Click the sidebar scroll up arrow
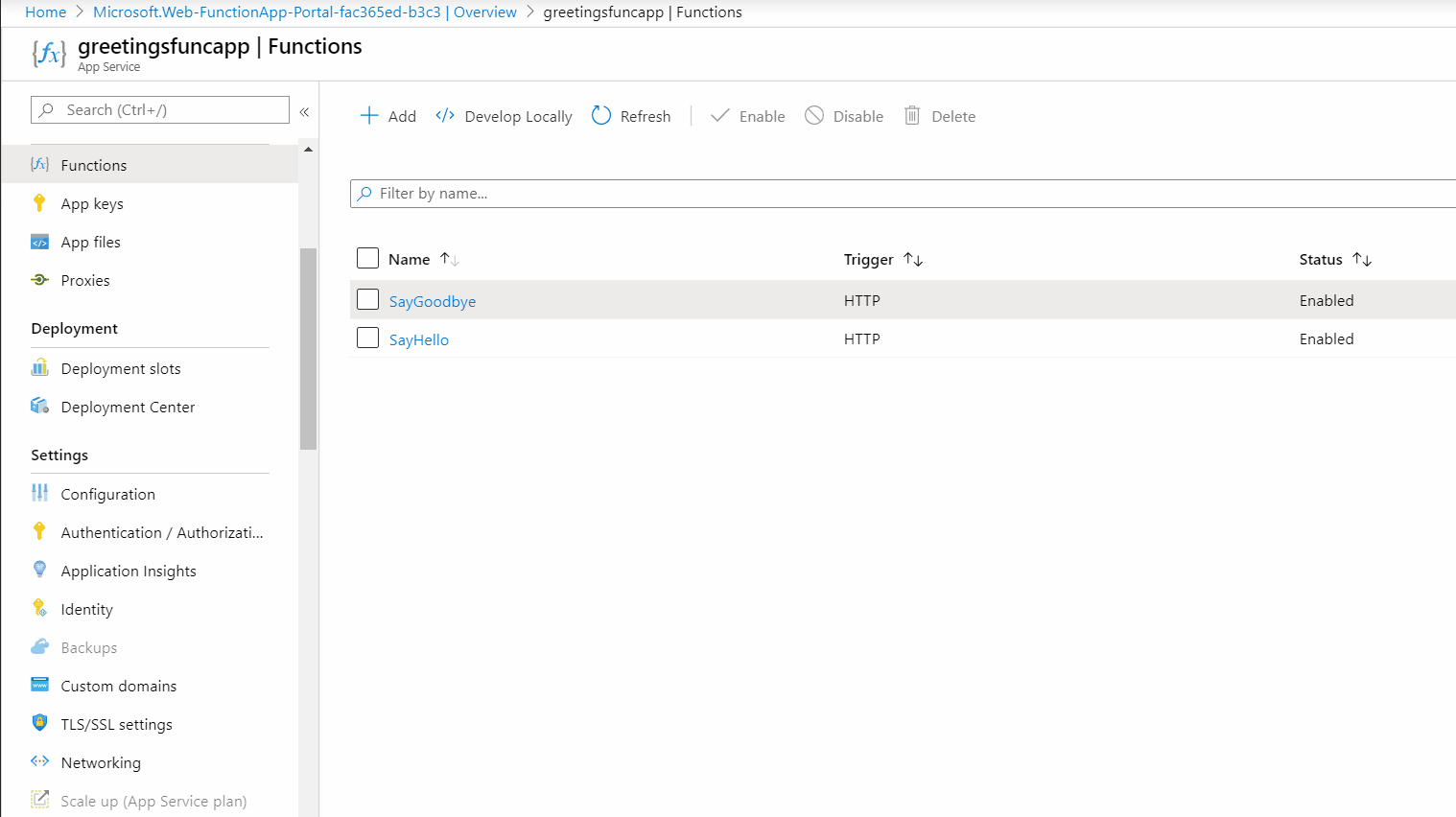 tap(308, 150)
